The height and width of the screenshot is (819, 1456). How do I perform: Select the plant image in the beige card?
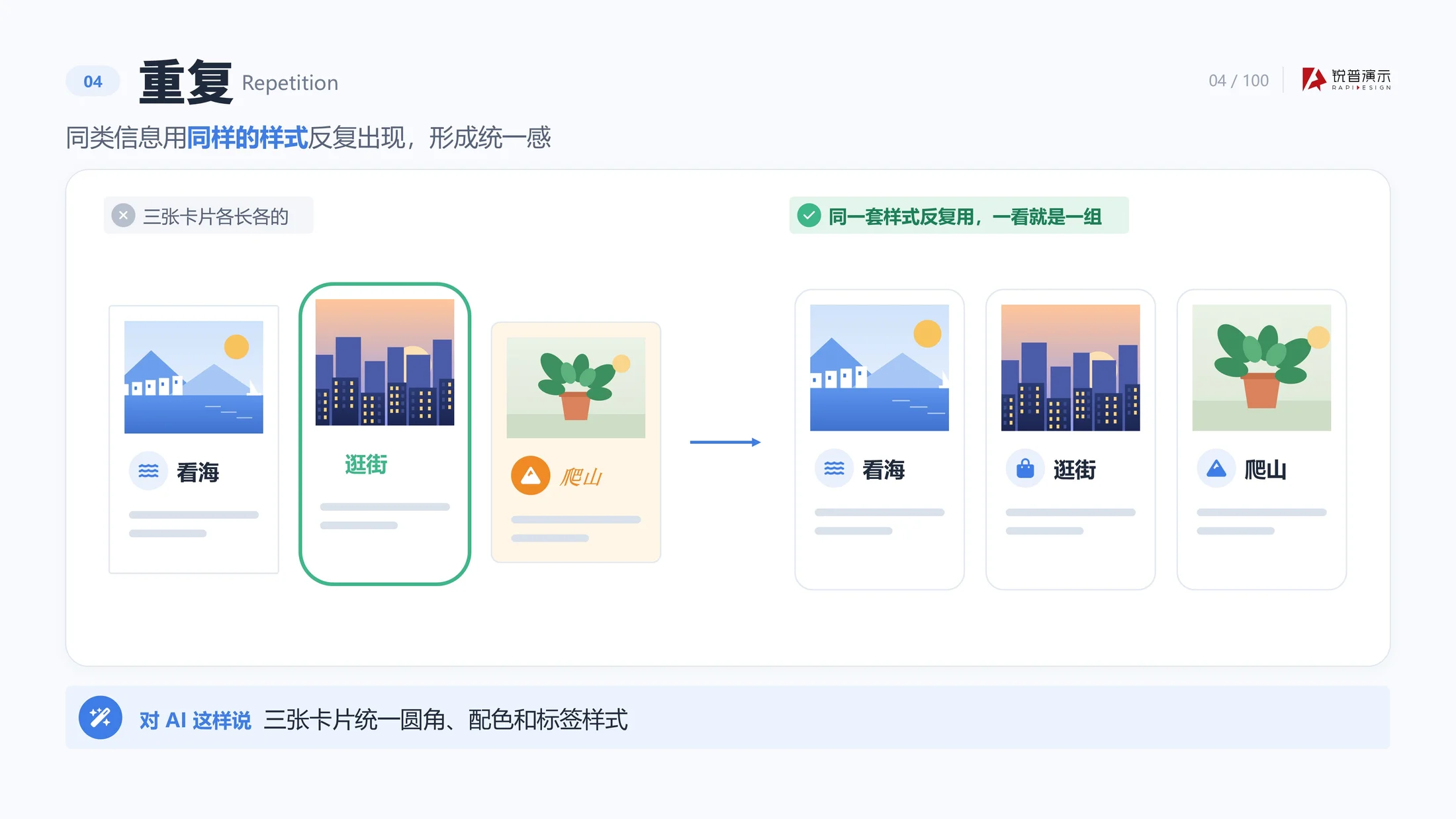click(576, 388)
